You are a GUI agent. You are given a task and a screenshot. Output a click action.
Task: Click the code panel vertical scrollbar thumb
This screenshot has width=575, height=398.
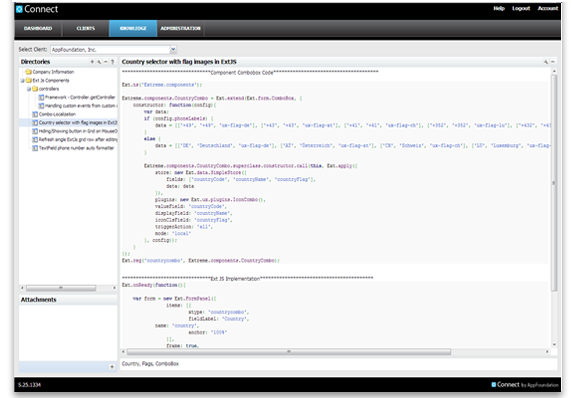(554, 183)
